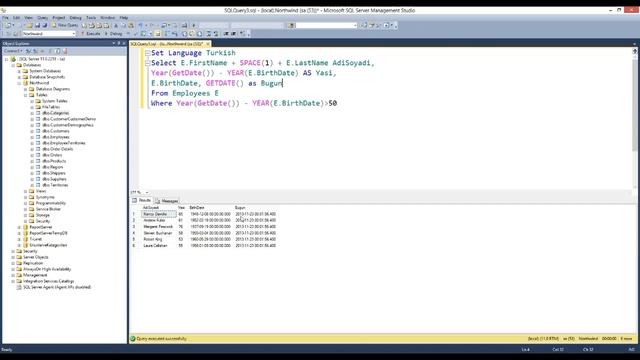
Task: Click the server root node icon
Action: pyautogui.click(x=13, y=59)
